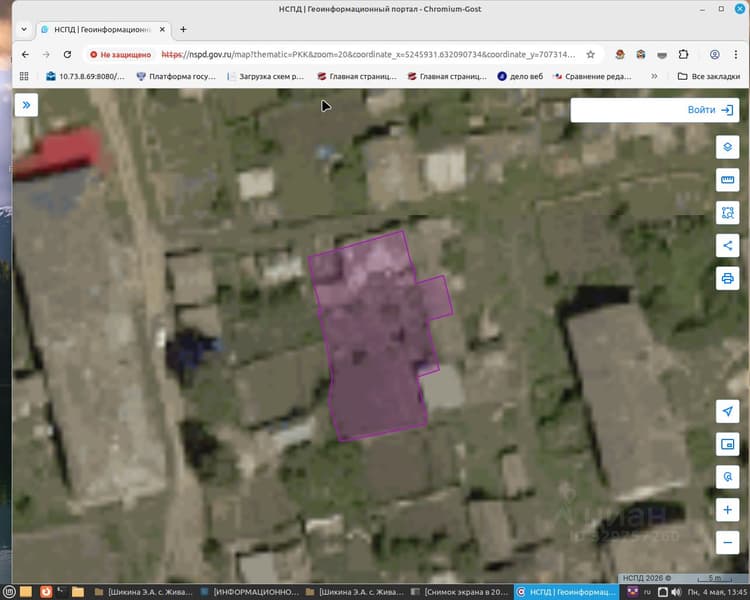The height and width of the screenshot is (600, 750).
Task: Open the map layers panel
Action: coord(727,147)
